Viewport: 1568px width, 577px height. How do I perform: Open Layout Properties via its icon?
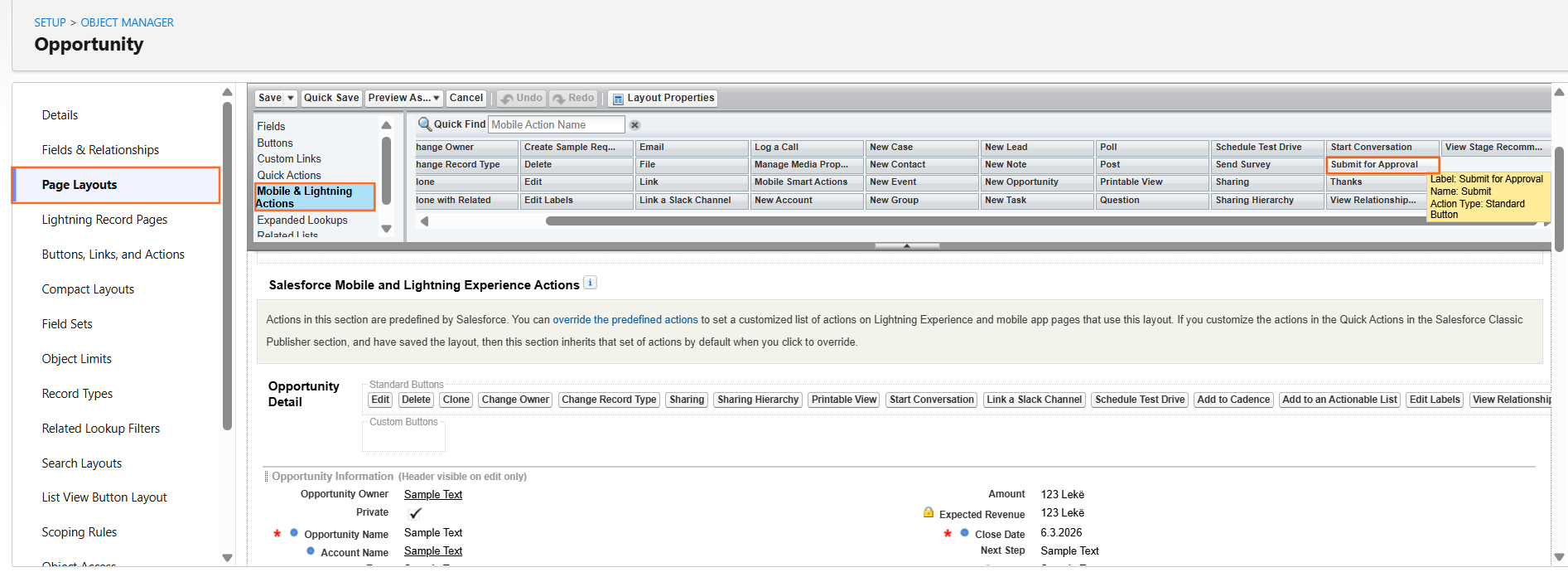[x=617, y=99]
